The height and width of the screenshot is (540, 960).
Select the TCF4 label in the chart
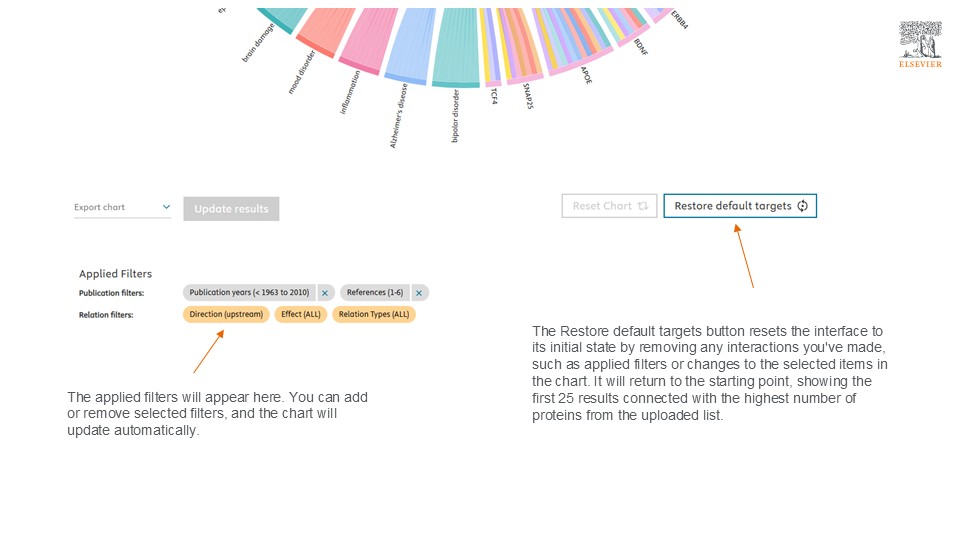pos(494,96)
